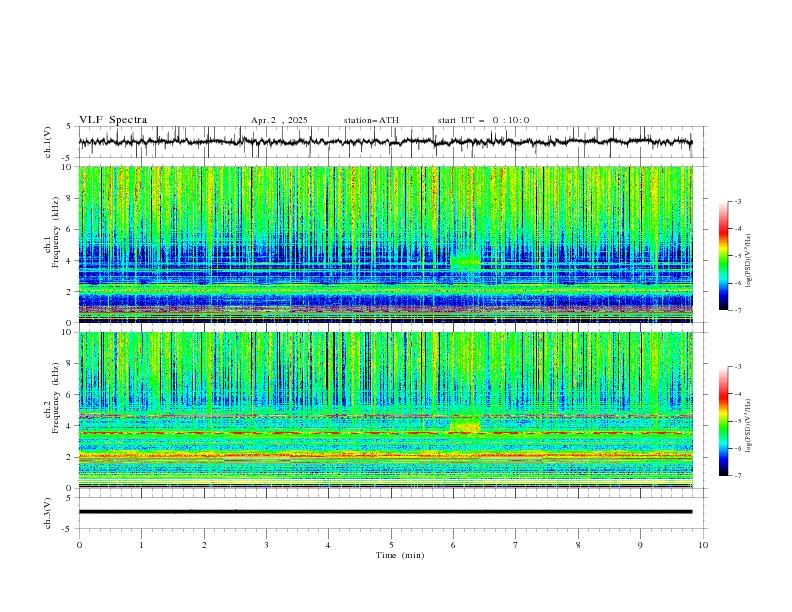Click the 4 kHz burst in ch.1 spectrogram

[465, 261]
